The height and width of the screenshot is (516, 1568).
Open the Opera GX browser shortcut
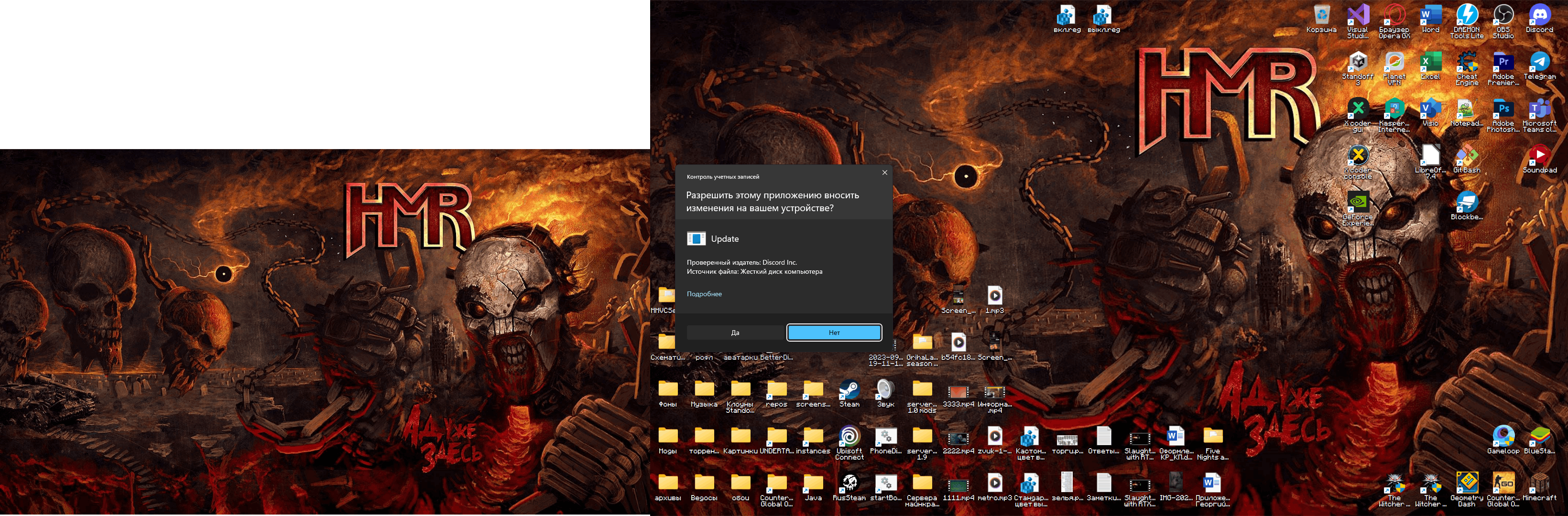(x=1394, y=21)
